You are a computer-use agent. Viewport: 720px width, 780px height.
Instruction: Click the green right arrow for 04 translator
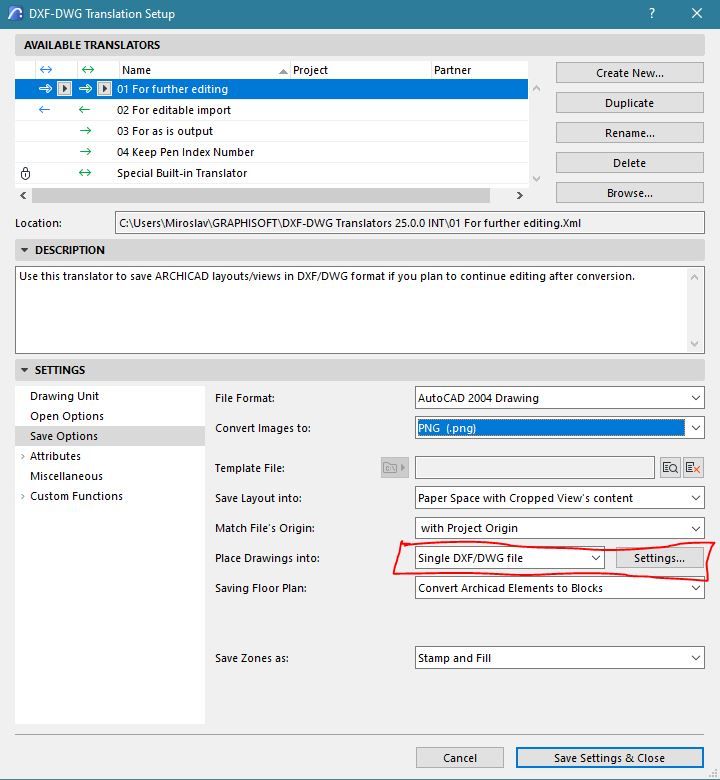[x=86, y=151]
